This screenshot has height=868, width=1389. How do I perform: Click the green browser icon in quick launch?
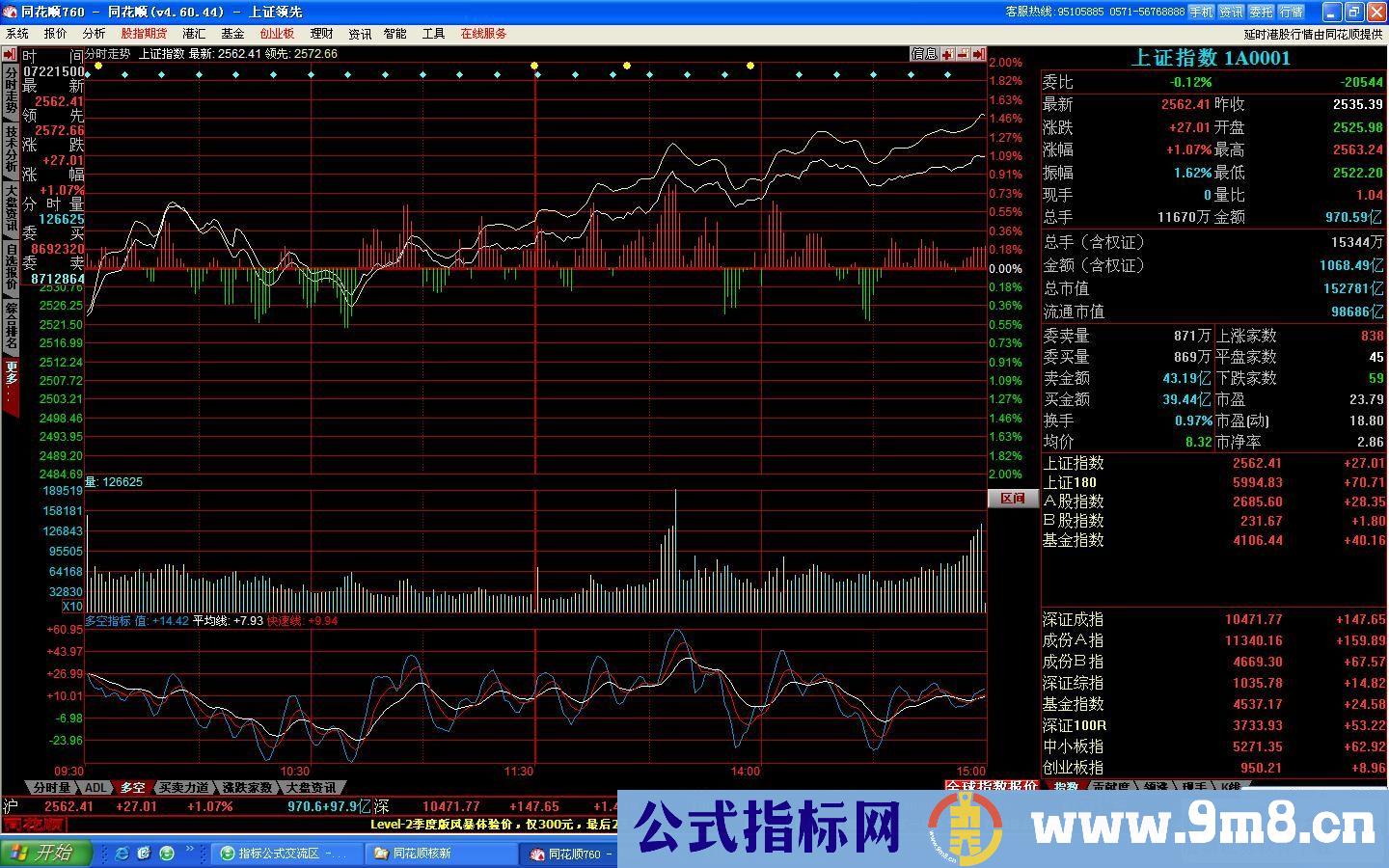click(167, 854)
